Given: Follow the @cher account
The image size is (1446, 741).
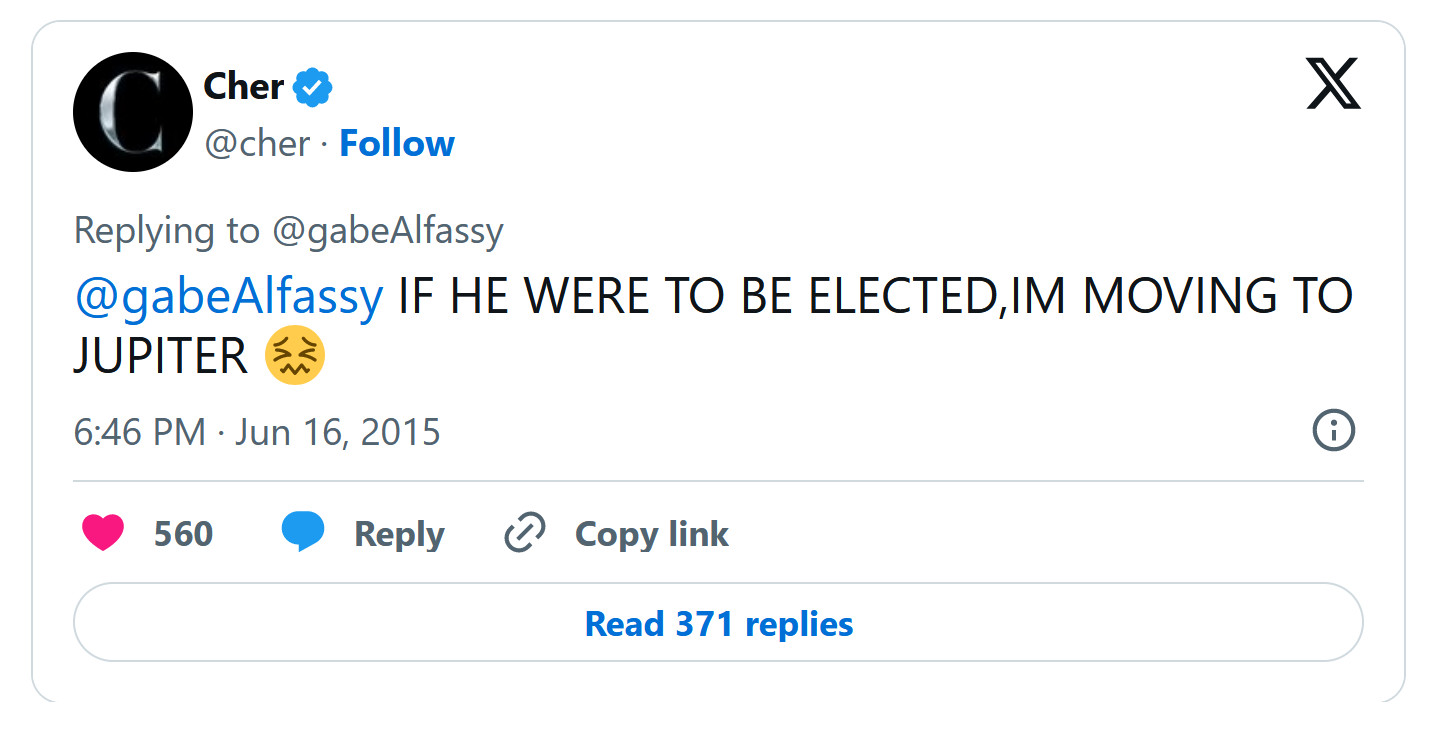Looking at the screenshot, I should [x=397, y=144].
